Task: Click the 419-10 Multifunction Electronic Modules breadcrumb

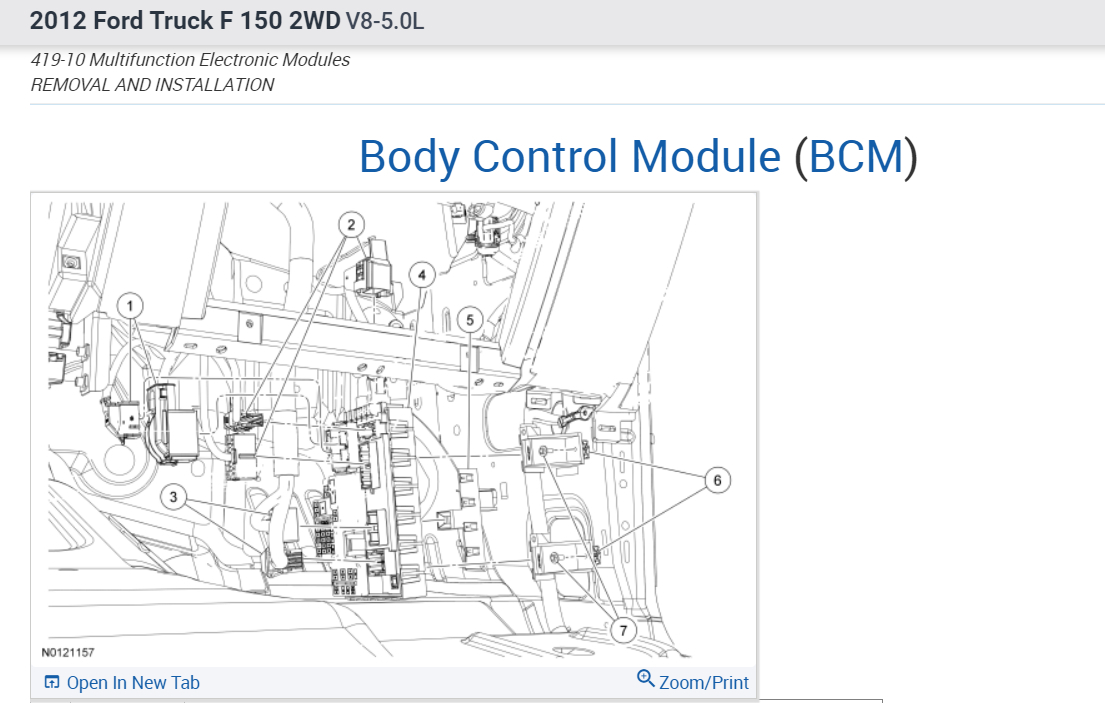Action: pos(190,59)
